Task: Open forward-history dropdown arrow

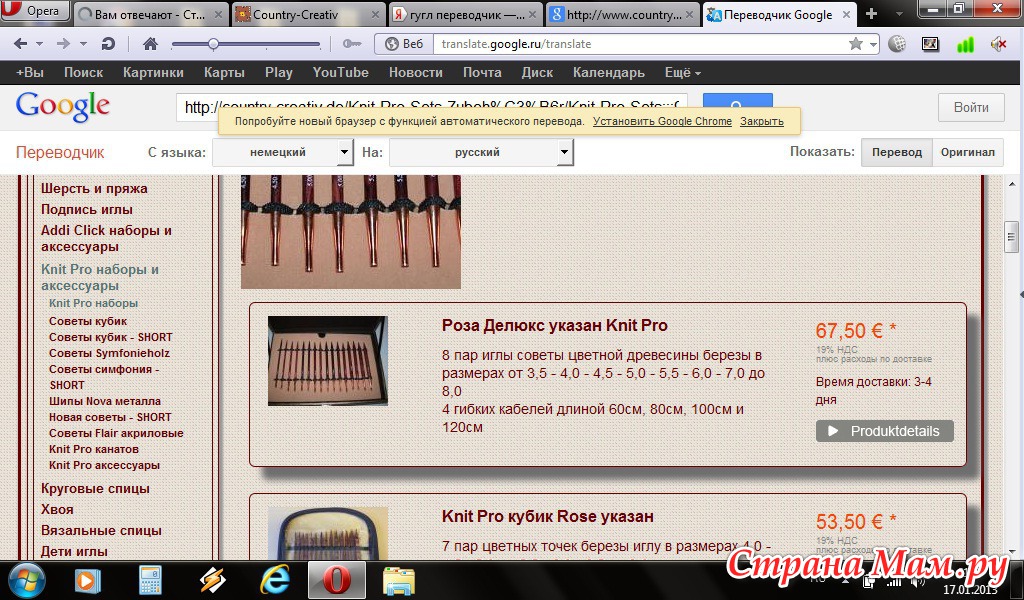Action: tap(83, 44)
